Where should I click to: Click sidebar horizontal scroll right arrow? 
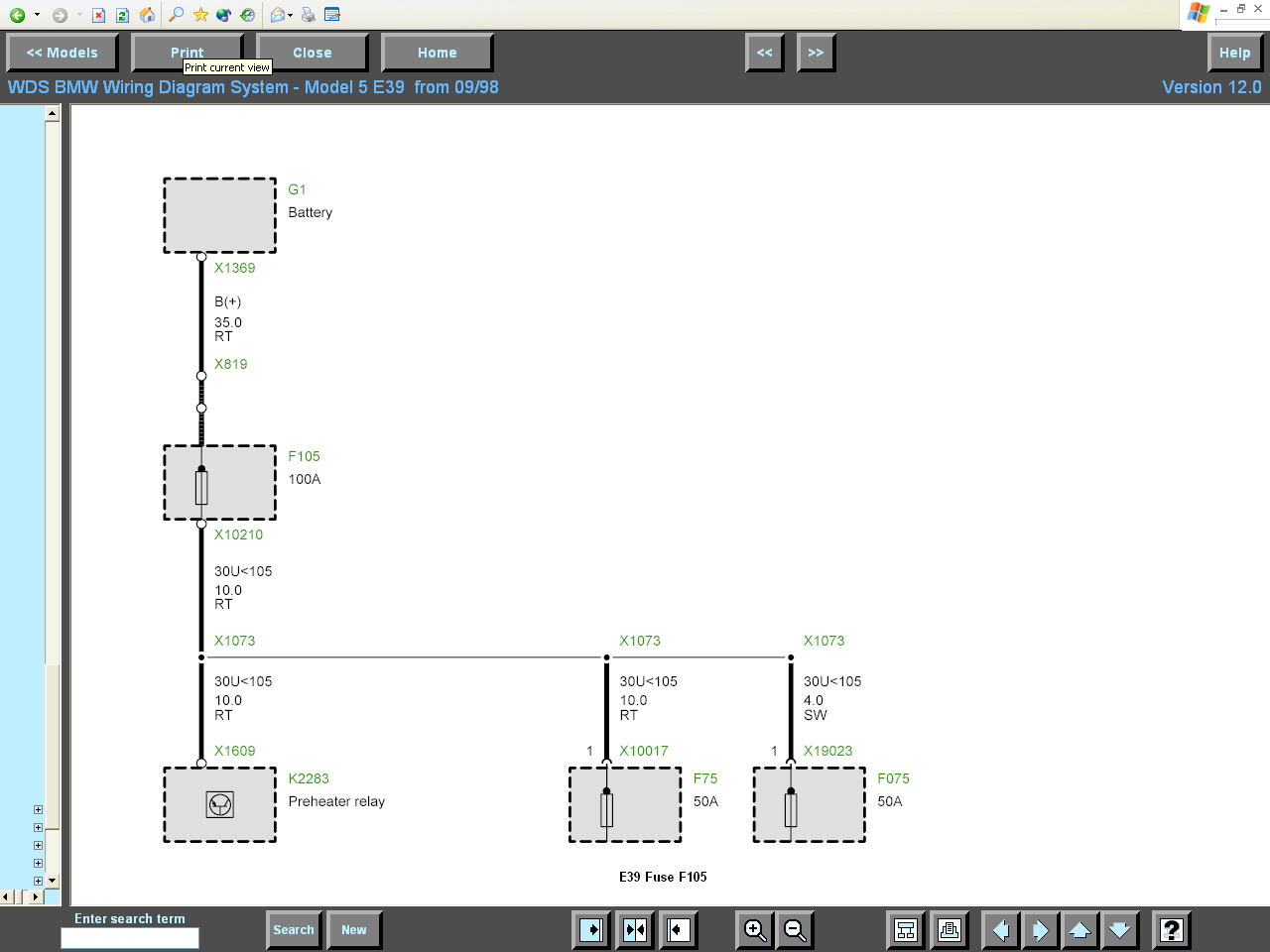click(x=36, y=896)
